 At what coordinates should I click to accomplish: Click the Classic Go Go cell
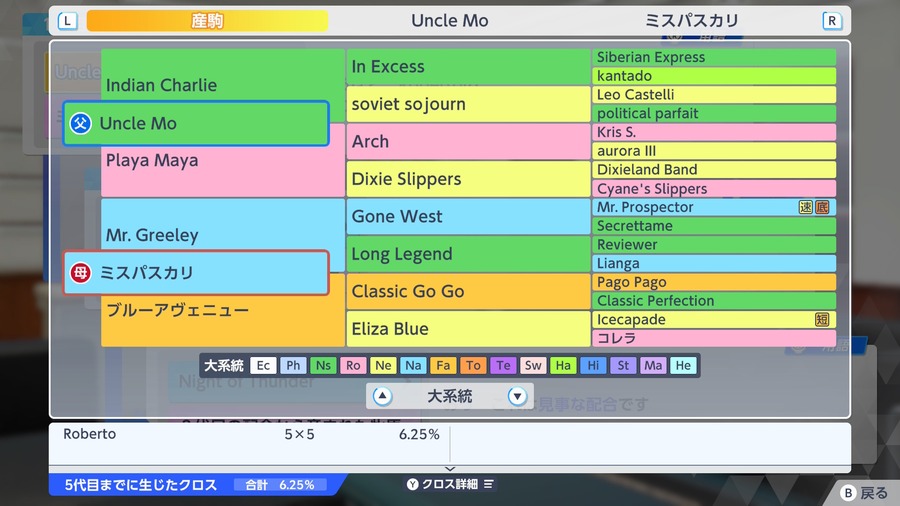coord(468,291)
